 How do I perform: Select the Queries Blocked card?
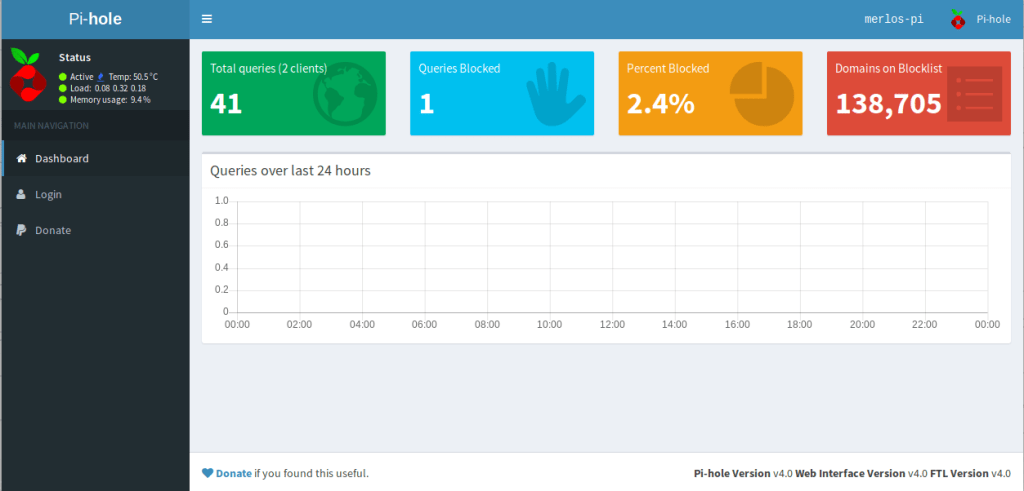502,93
